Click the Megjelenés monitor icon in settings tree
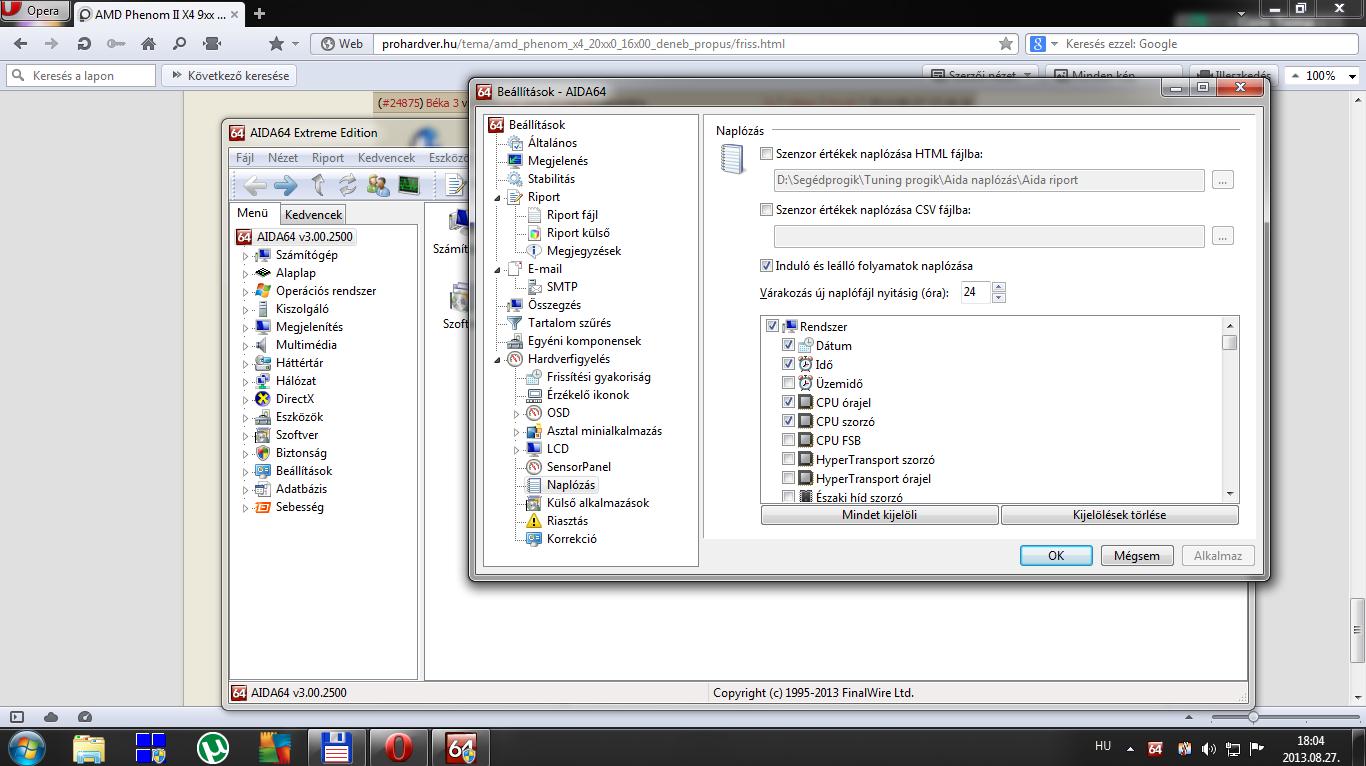This screenshot has width=1366, height=766. [x=515, y=161]
